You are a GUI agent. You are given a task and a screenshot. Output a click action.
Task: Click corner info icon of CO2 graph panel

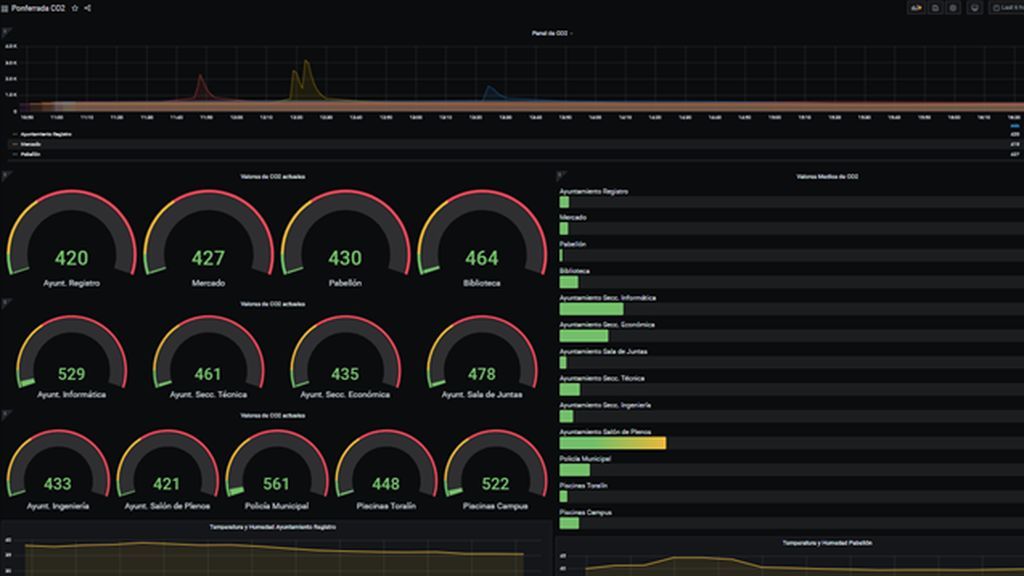[x=7, y=32]
